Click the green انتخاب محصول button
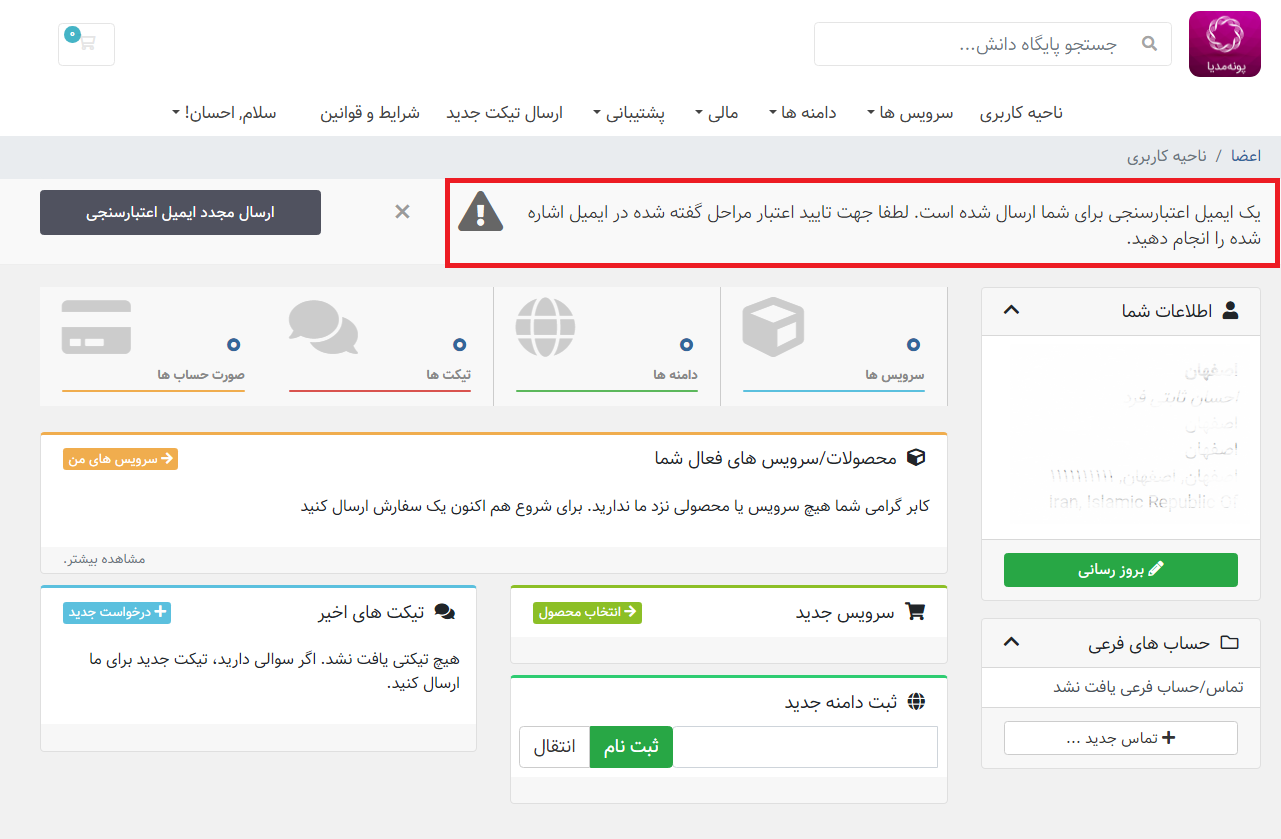 pyautogui.click(x=587, y=612)
